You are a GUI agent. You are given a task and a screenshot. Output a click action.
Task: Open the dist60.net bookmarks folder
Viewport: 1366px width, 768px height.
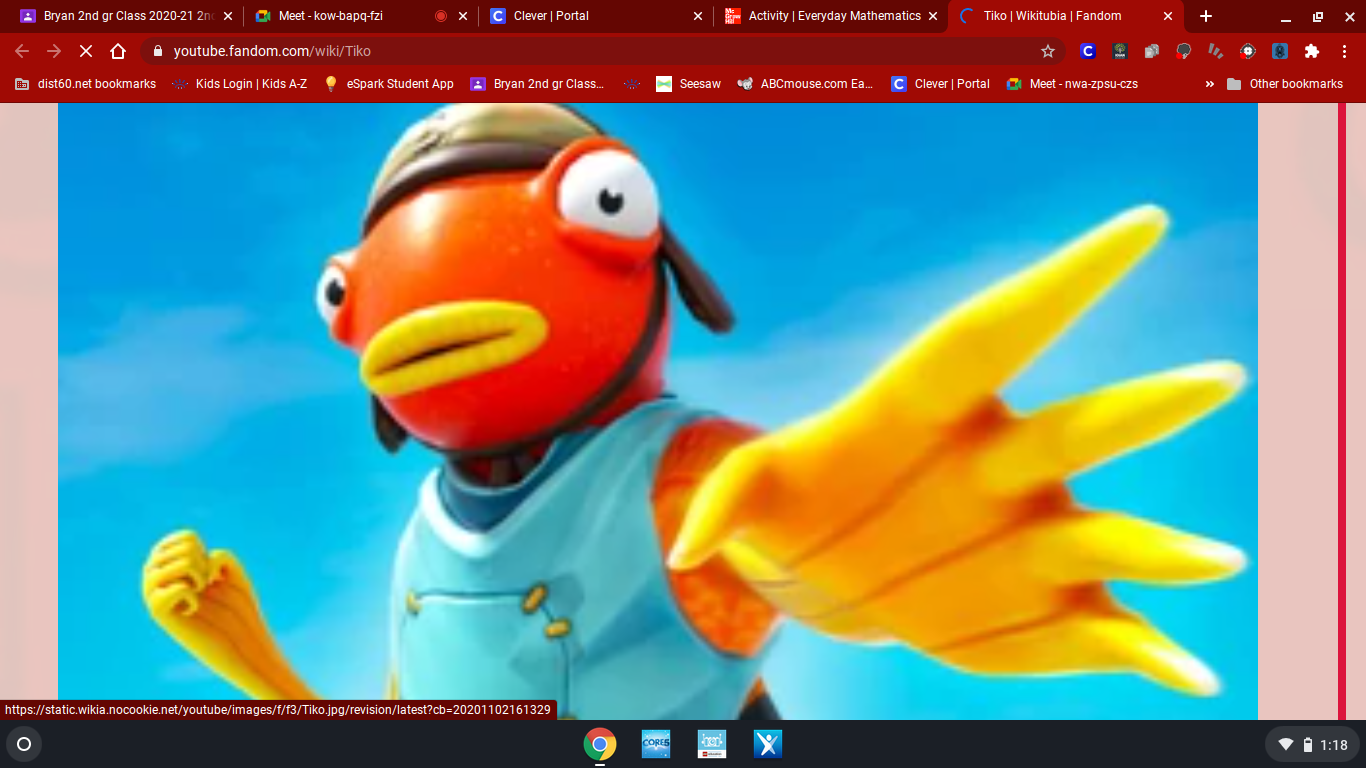86,84
